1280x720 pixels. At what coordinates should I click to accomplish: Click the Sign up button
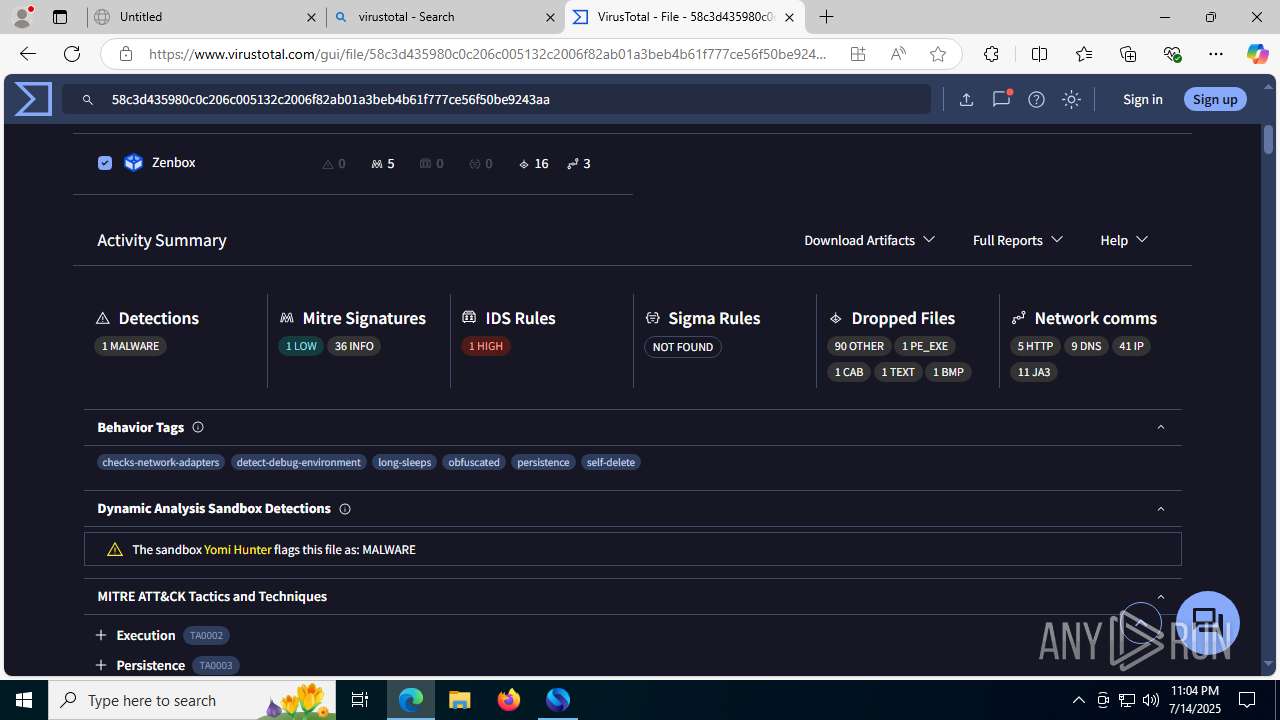(1215, 99)
